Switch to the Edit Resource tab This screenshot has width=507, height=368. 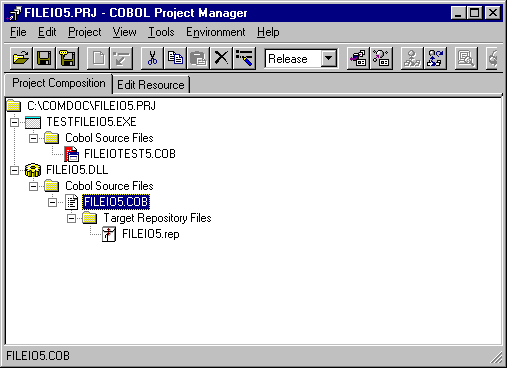151,85
